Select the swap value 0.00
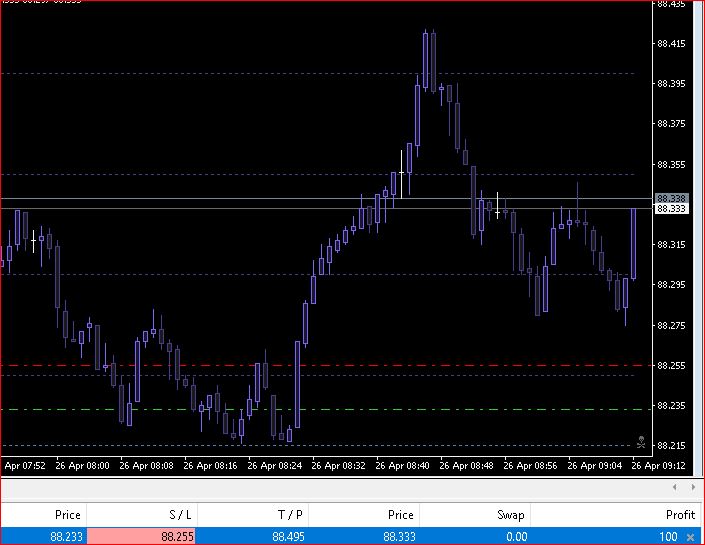Screen dimensions: 705x545 (517, 537)
